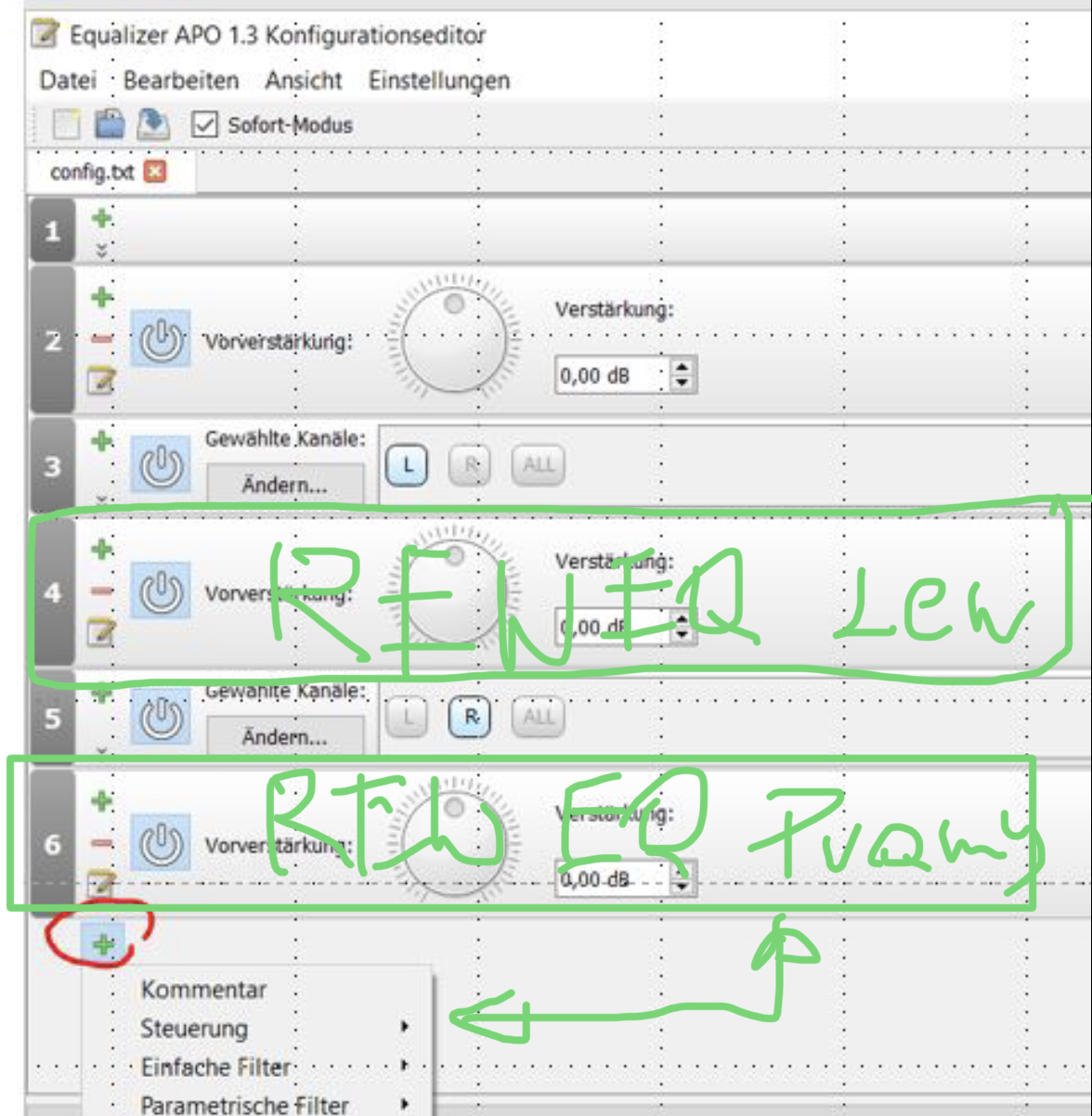Remove the preamp filter in row 4

click(x=101, y=590)
